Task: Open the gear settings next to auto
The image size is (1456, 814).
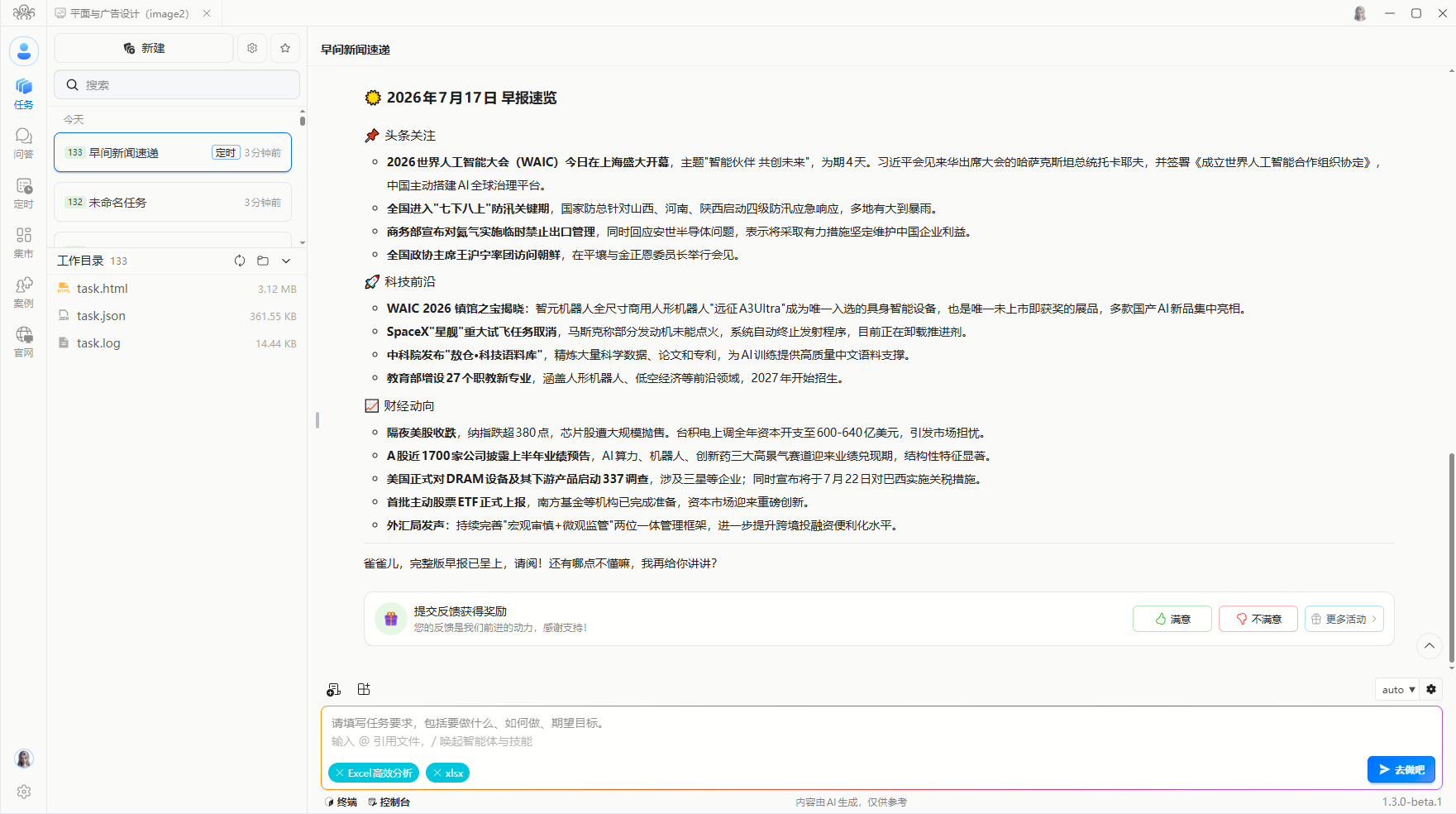Action: (1431, 689)
